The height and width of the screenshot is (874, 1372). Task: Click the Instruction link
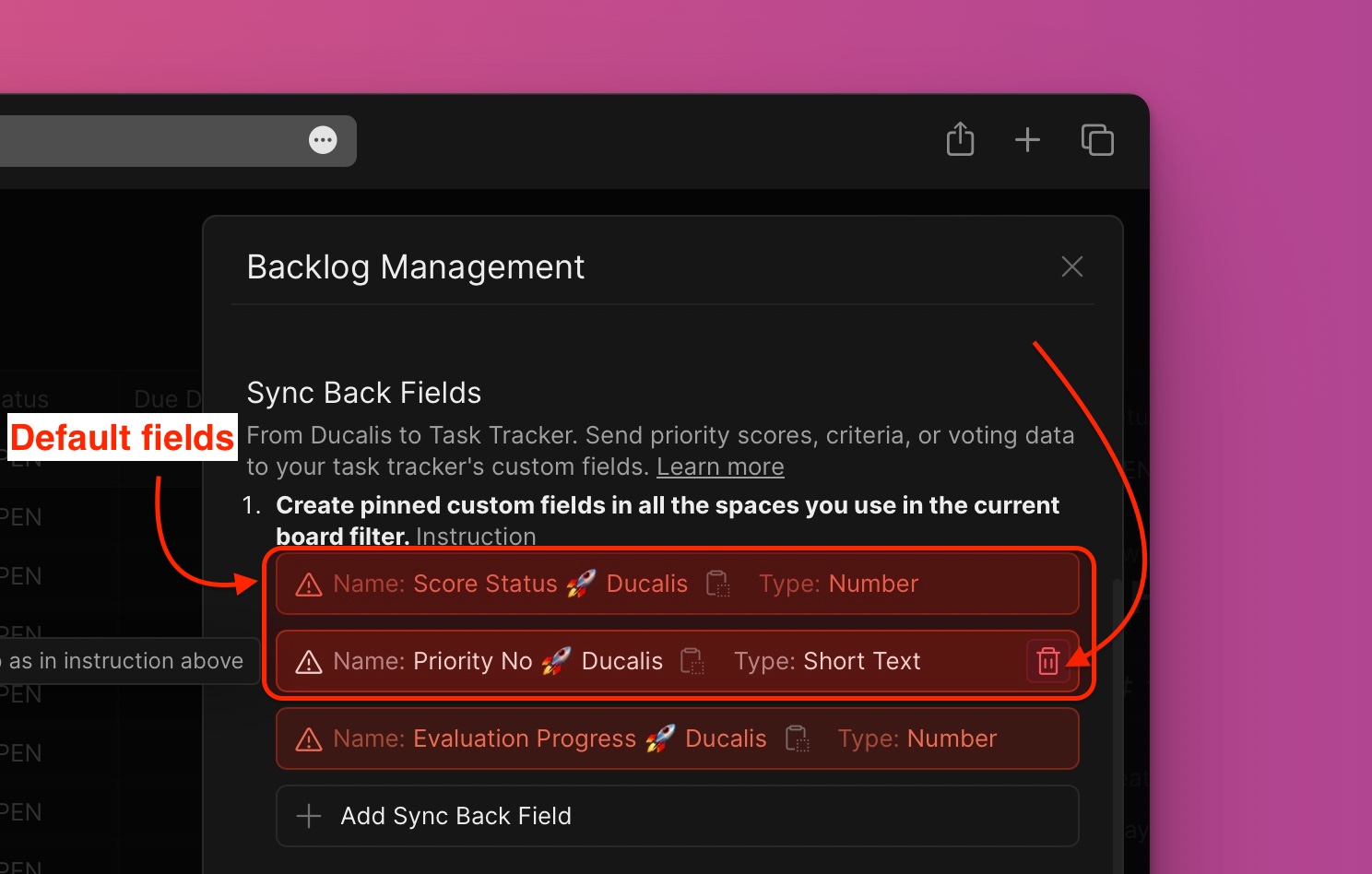[x=476, y=536]
